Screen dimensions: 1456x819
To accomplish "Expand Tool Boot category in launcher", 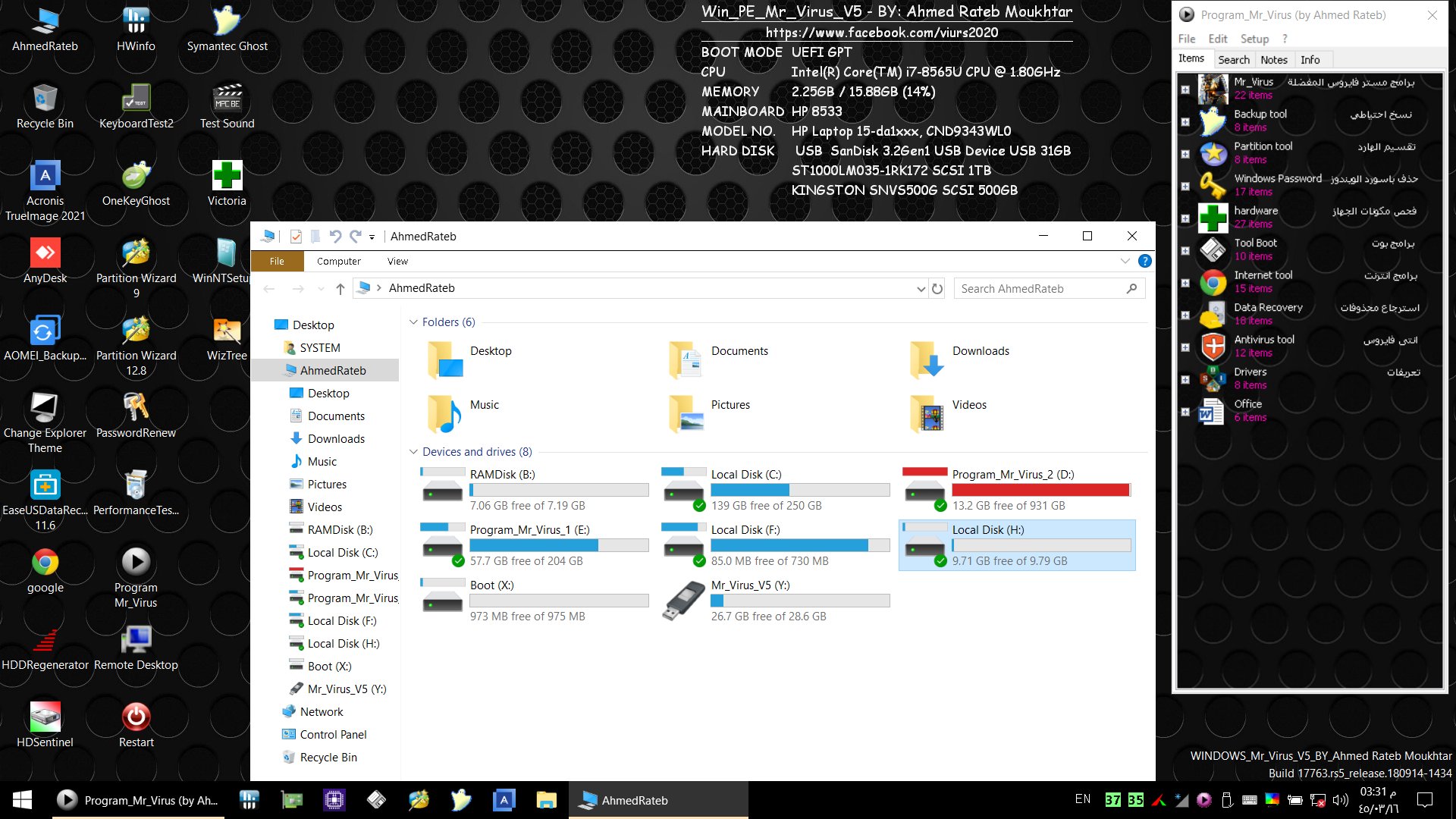I will click(1185, 250).
